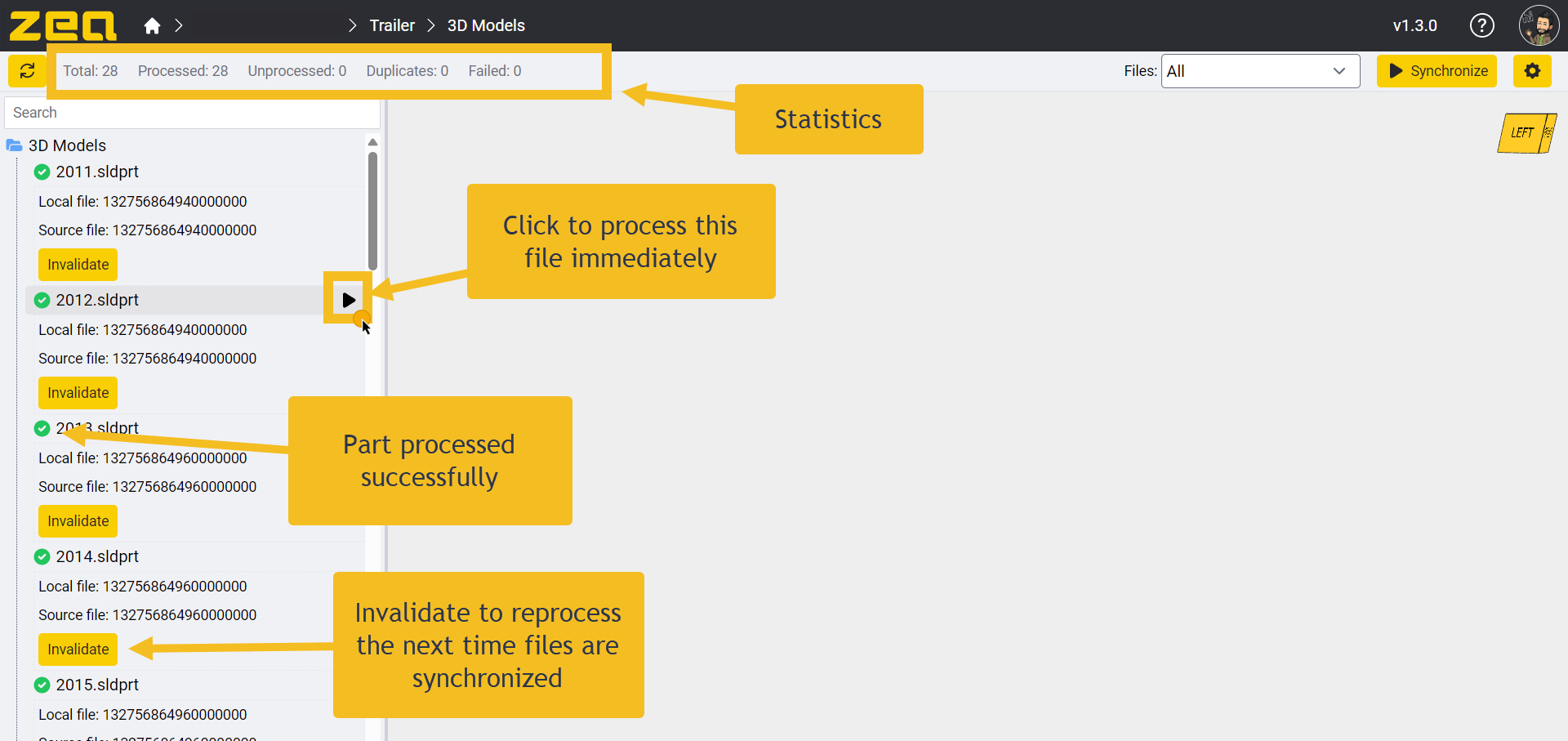Open the user profile avatar

click(x=1539, y=25)
